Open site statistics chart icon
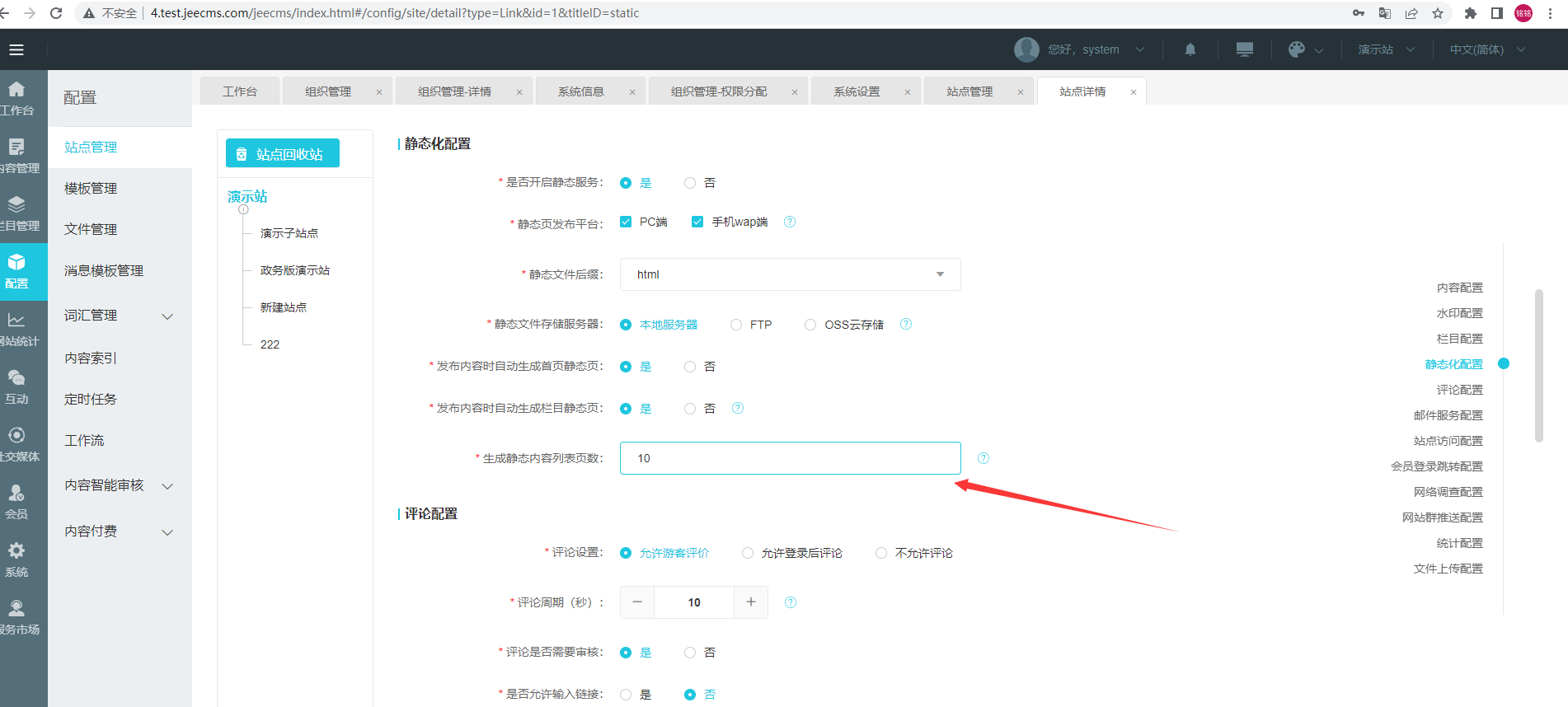This screenshot has height=707, width=1568. 16,320
